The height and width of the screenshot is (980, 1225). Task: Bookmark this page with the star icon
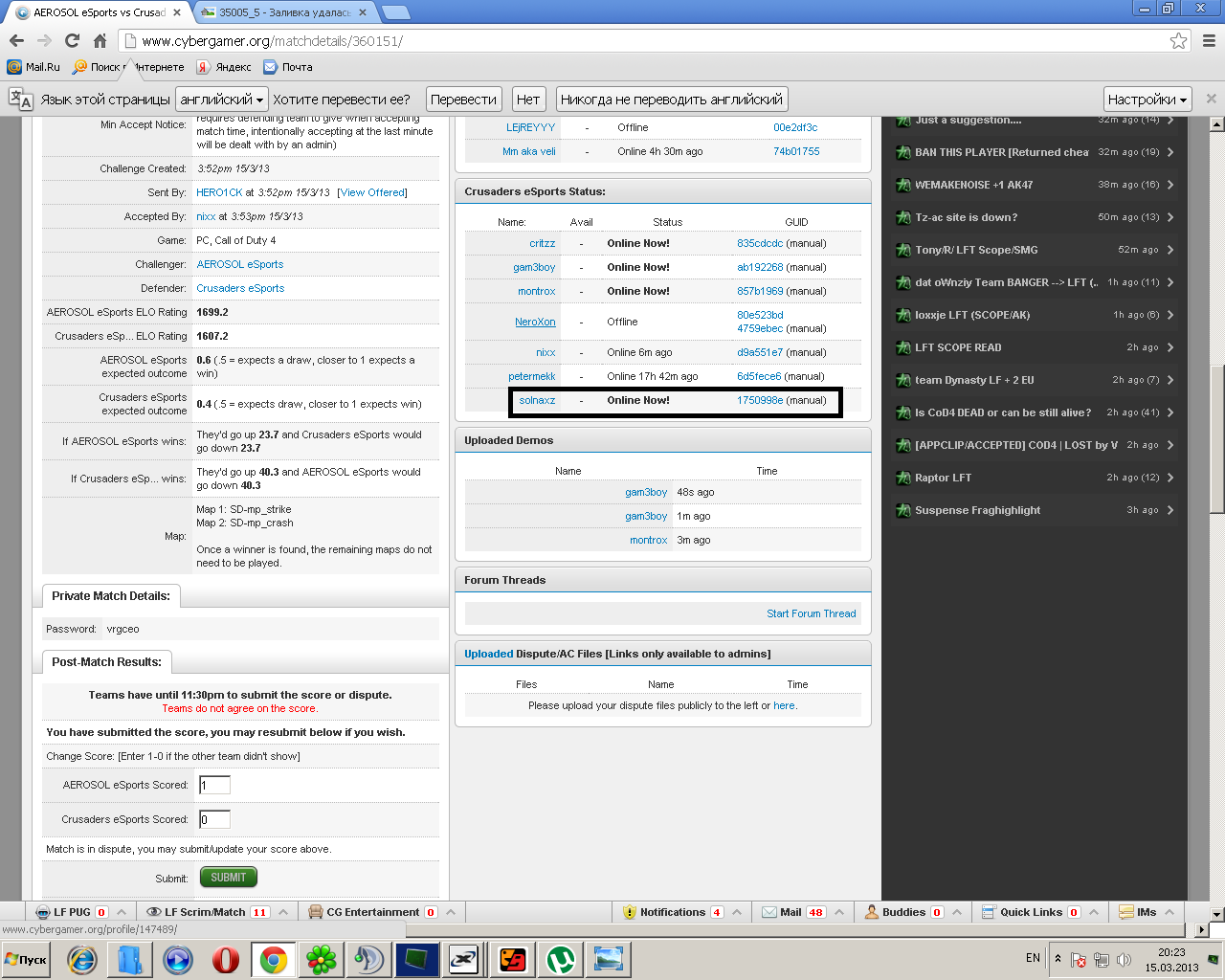(x=1178, y=41)
